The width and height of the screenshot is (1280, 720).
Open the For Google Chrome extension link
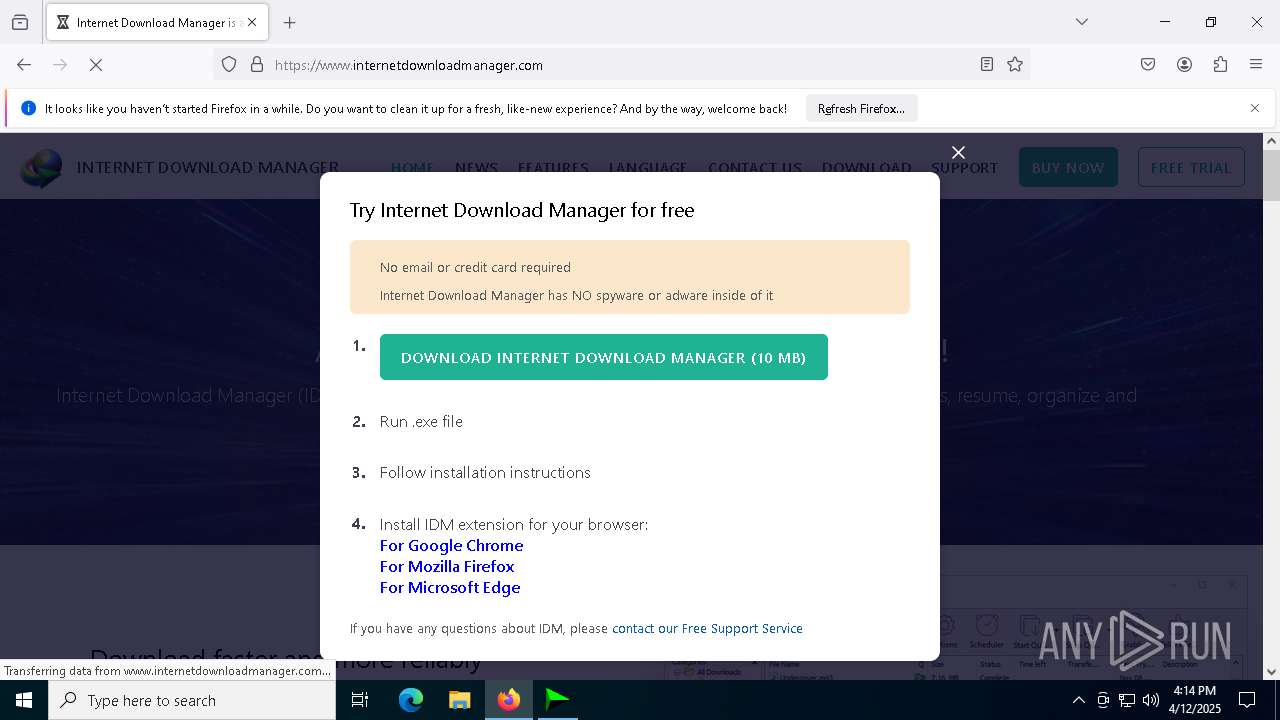[x=451, y=545]
